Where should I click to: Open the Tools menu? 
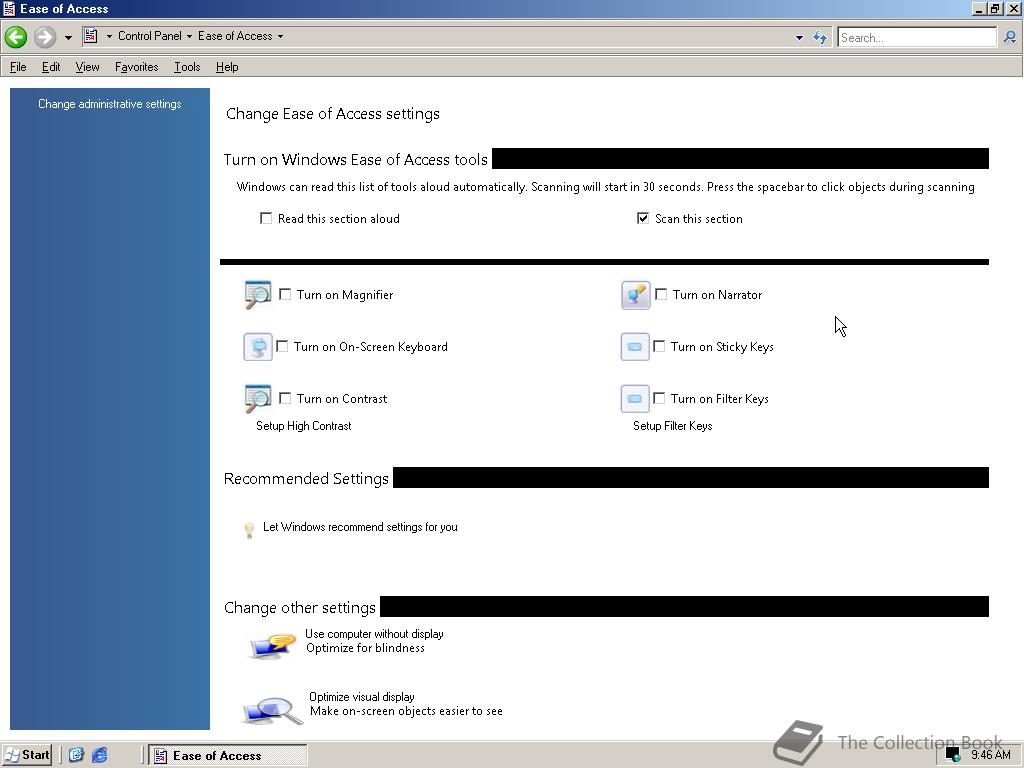click(x=187, y=67)
